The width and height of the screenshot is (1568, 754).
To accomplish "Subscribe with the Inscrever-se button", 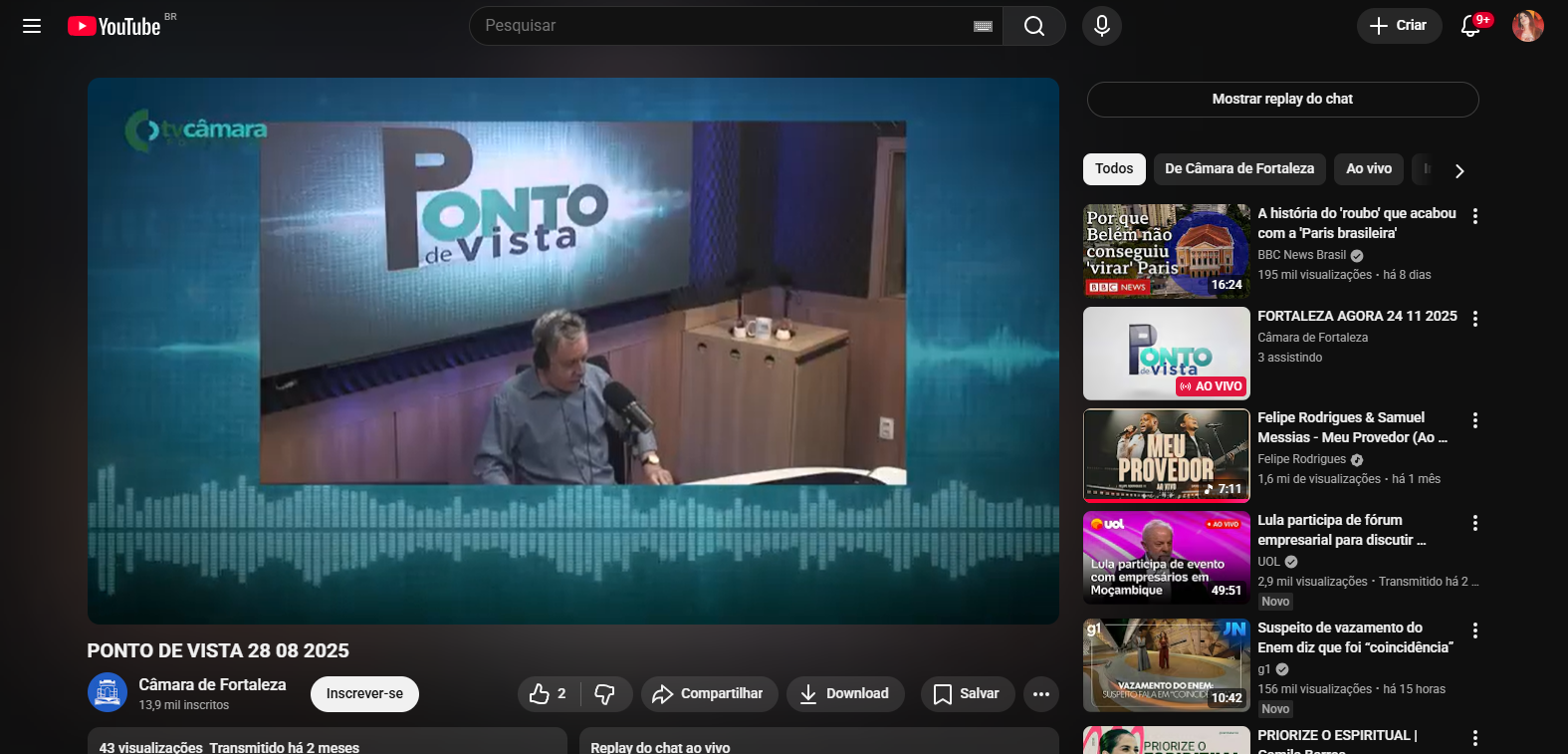I will click(364, 694).
